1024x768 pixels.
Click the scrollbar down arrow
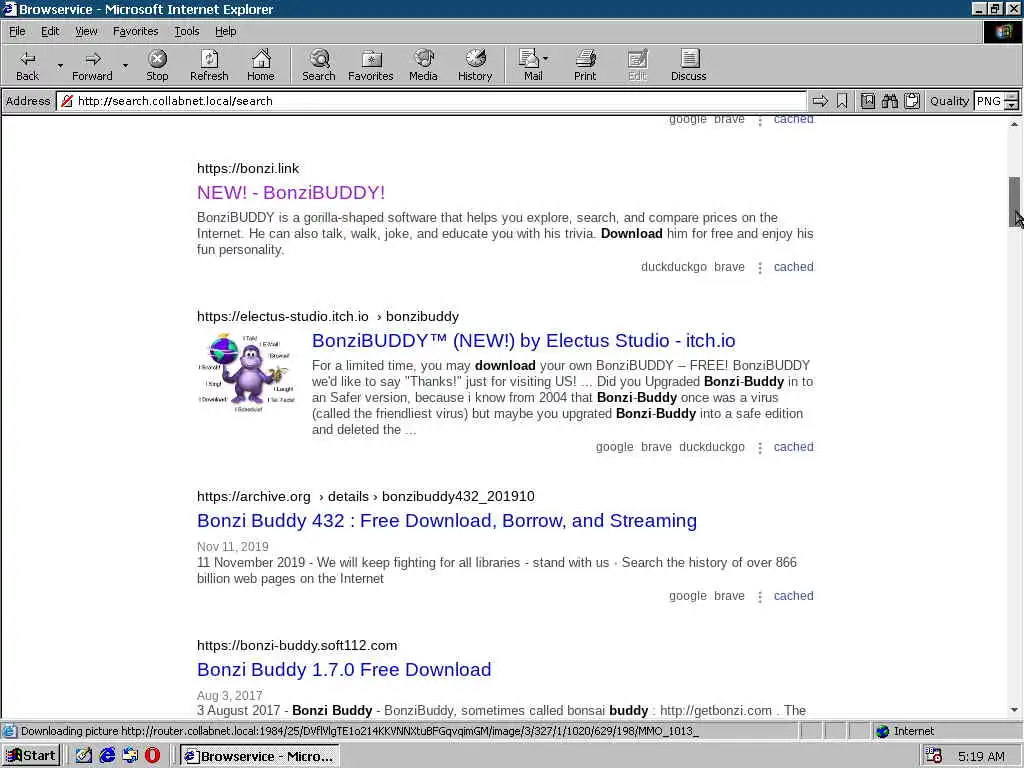tap(1014, 710)
